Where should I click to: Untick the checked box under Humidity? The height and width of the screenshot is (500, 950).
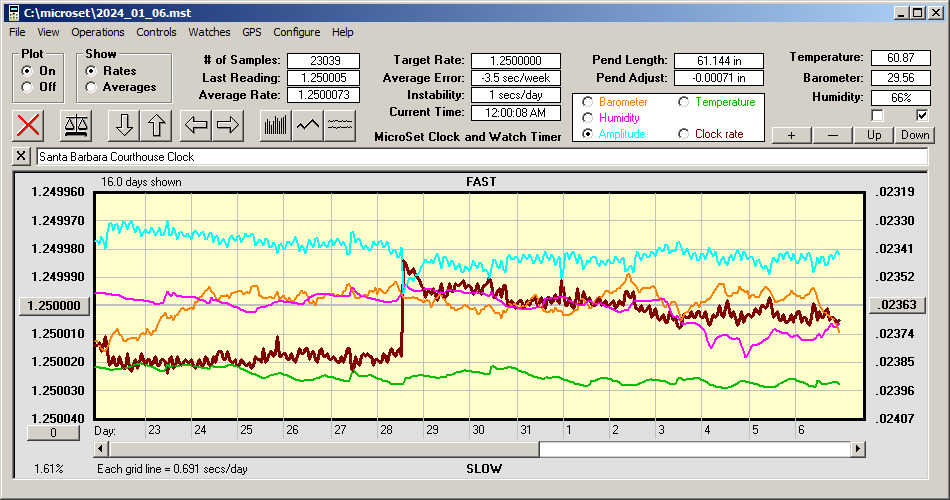click(x=922, y=115)
